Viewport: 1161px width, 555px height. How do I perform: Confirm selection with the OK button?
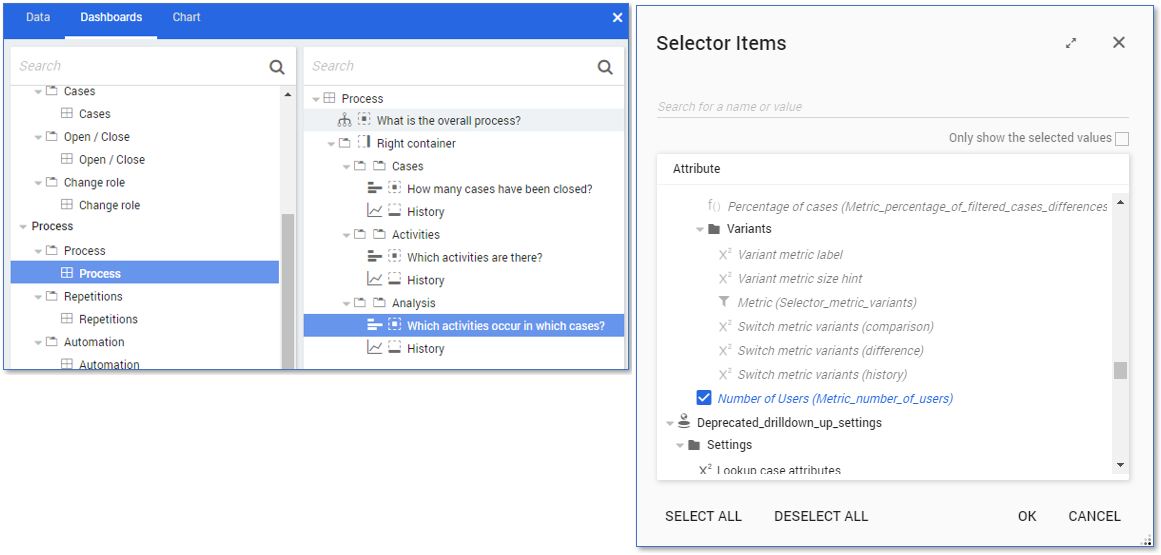pyautogui.click(x=1027, y=516)
